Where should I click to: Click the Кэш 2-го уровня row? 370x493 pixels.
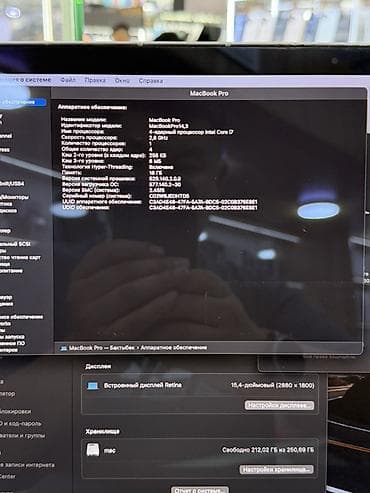[x=114, y=155]
